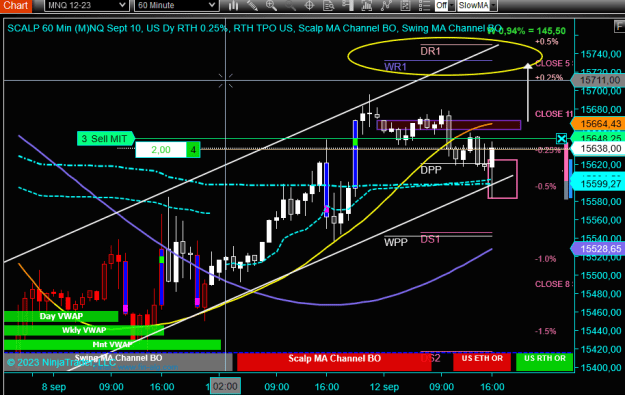
Task: Show the data box icon
Action: (x=328, y=5)
